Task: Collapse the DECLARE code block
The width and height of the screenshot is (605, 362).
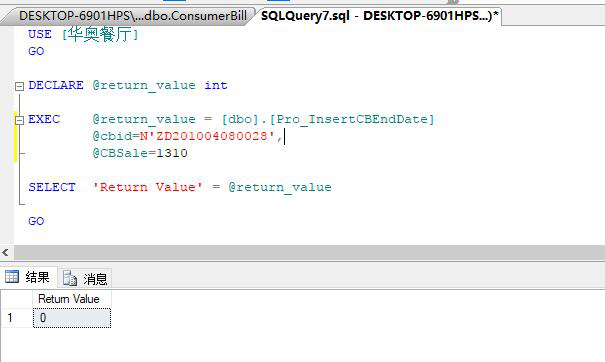Action: pos(19,86)
